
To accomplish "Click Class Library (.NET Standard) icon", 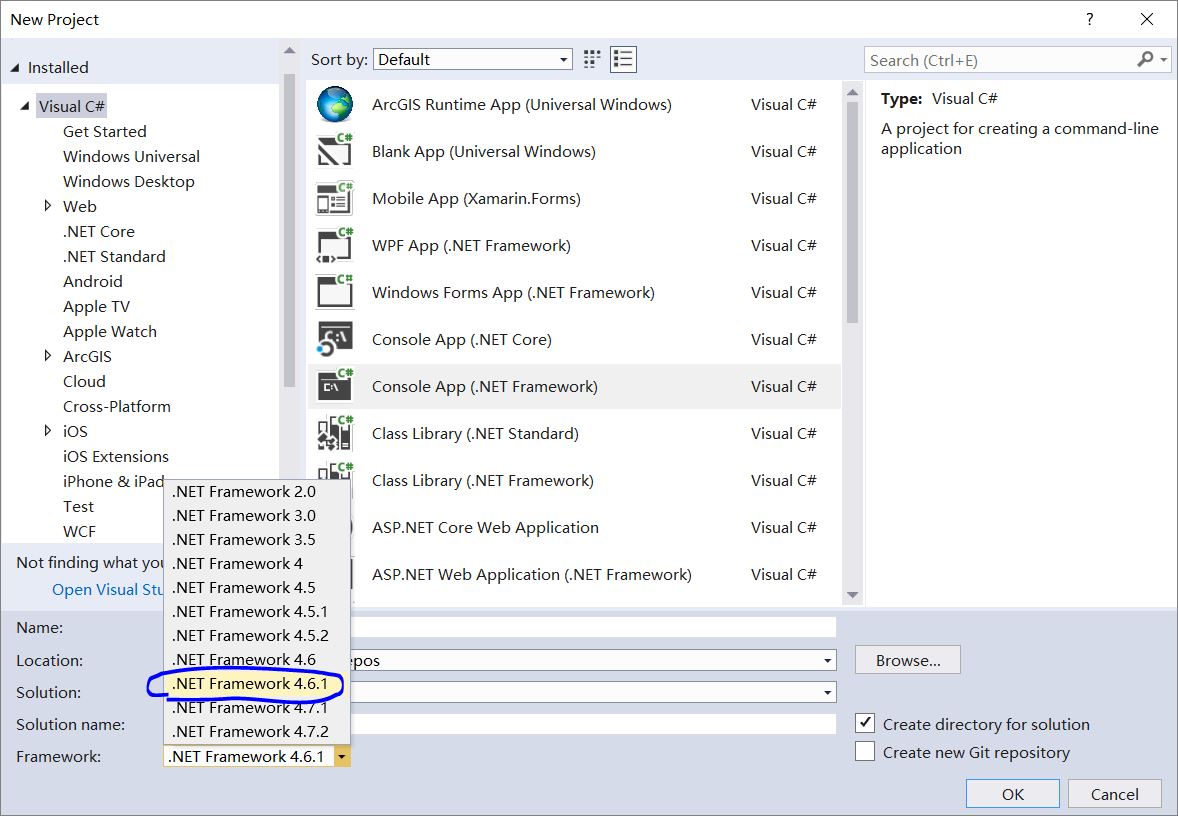I will [335, 434].
